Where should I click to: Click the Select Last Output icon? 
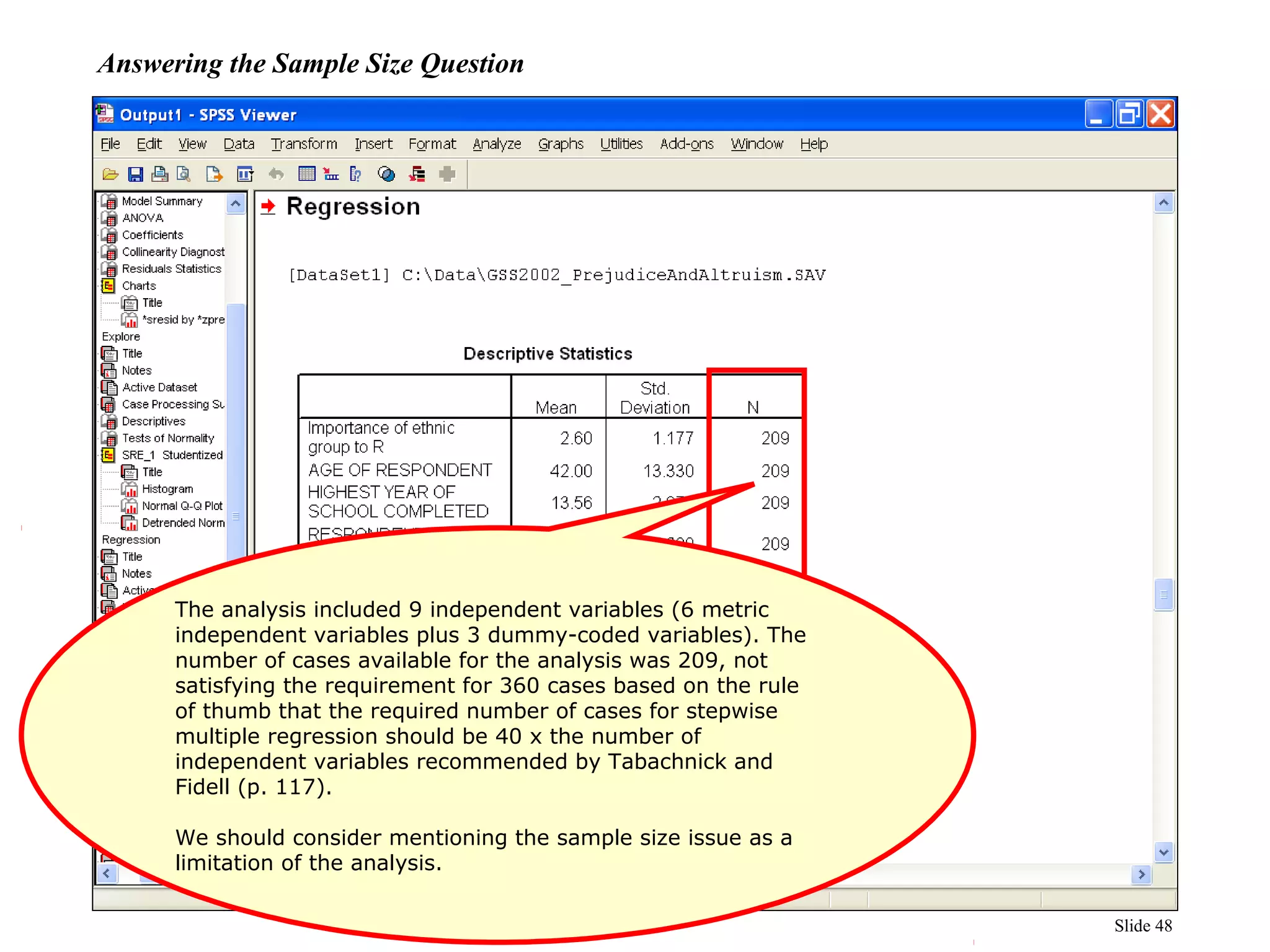click(417, 174)
